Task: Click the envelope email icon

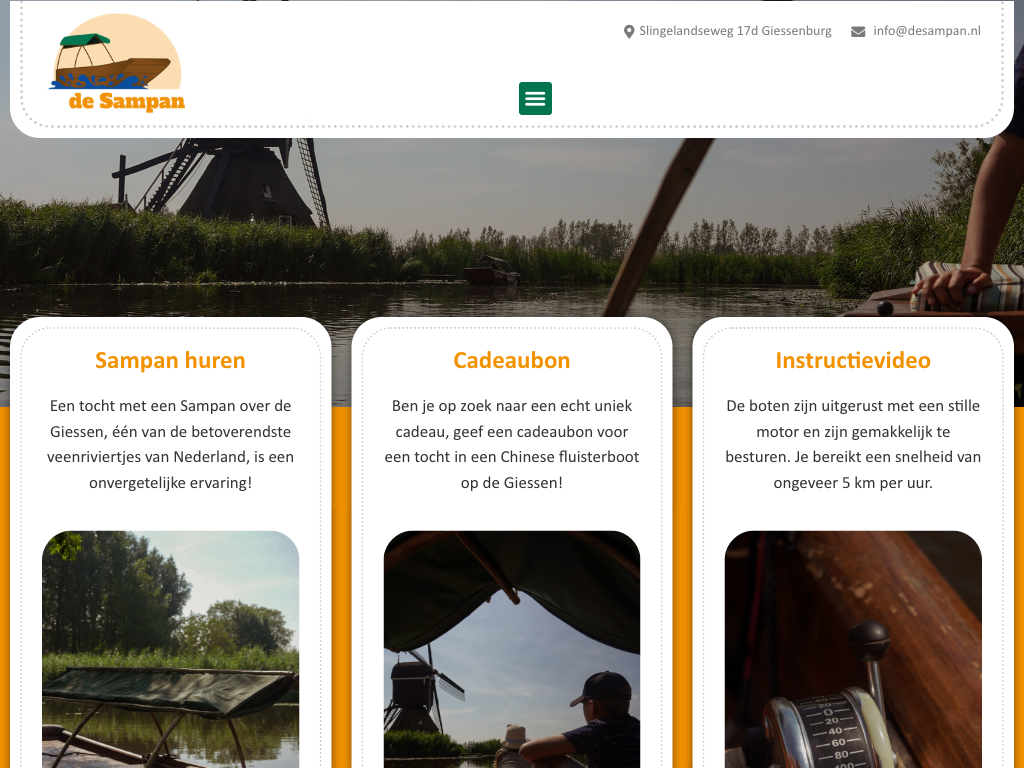Action: coord(857,31)
